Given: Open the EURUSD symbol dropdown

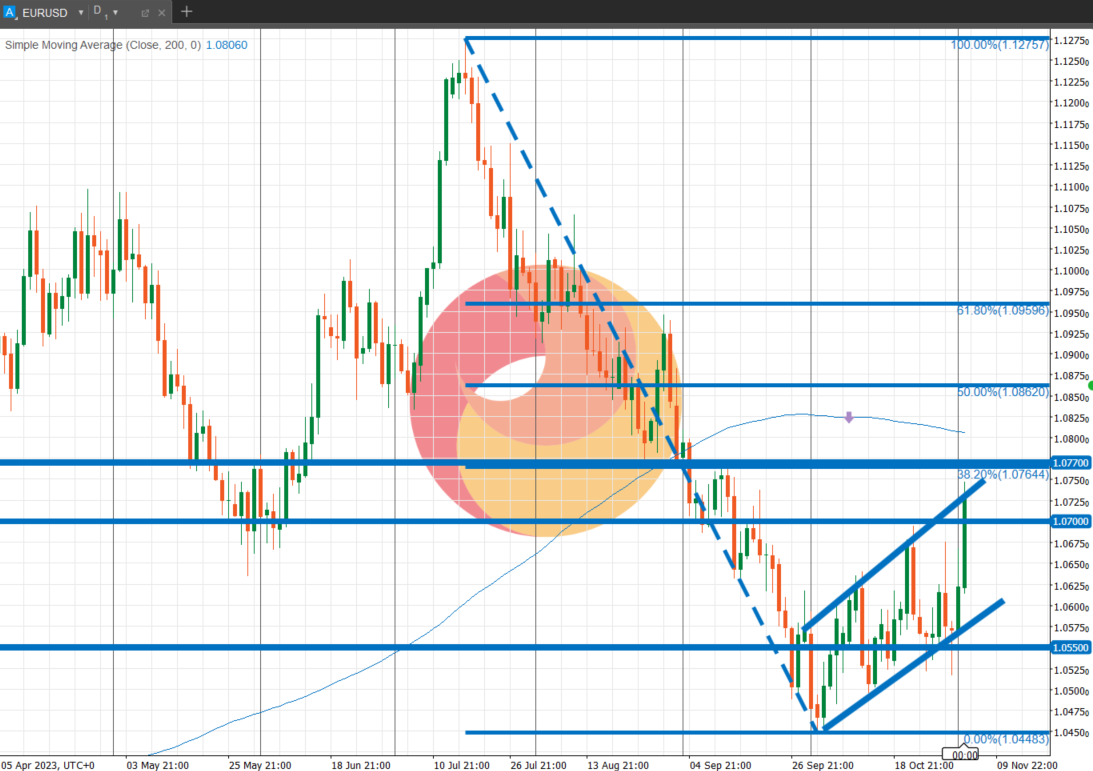Looking at the screenshot, I should coord(81,13).
